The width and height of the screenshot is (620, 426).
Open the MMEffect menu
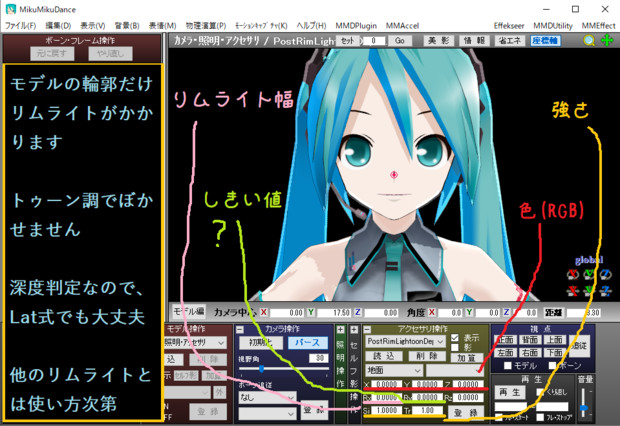(598, 26)
